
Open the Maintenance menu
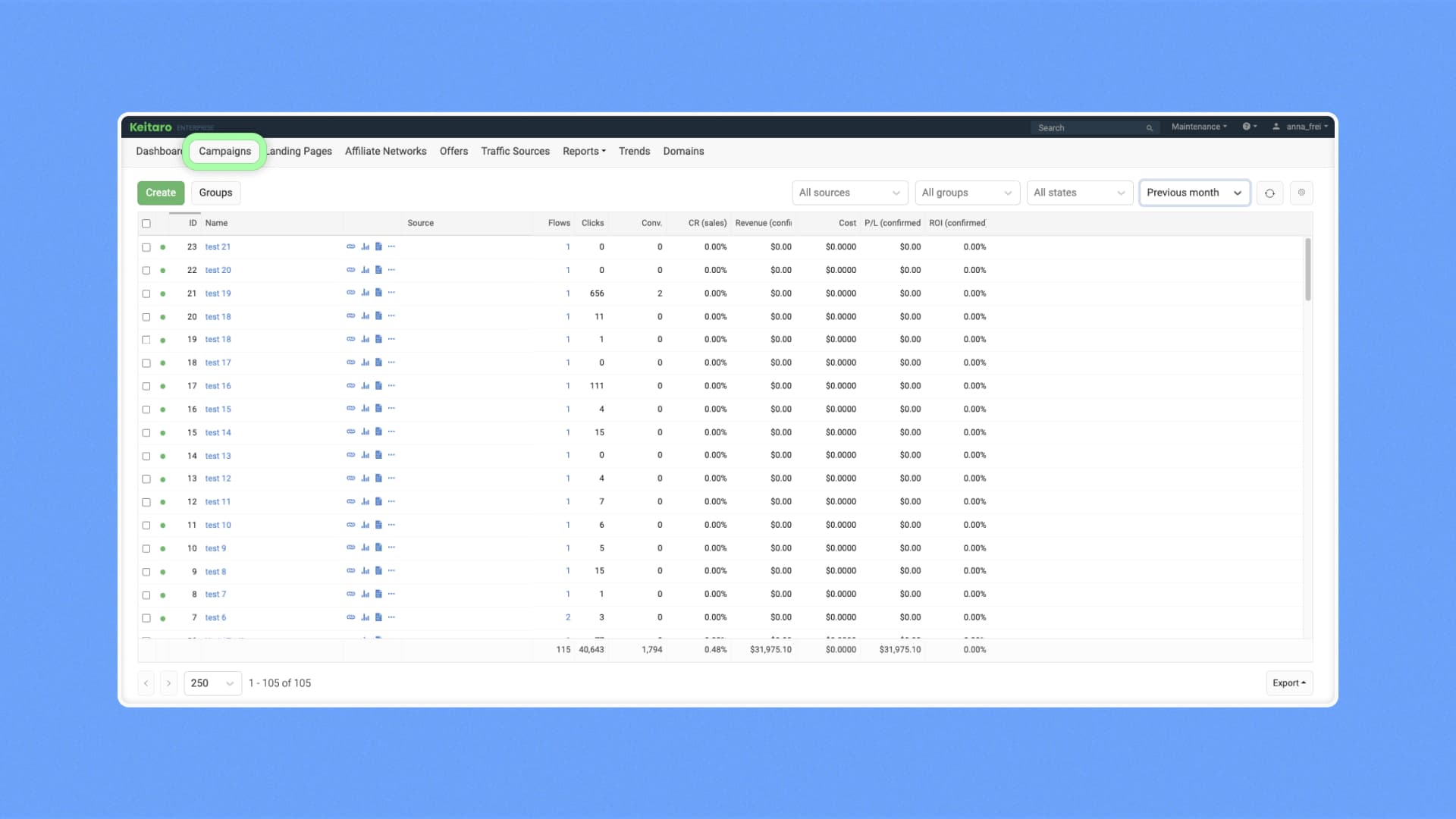[x=1197, y=127]
